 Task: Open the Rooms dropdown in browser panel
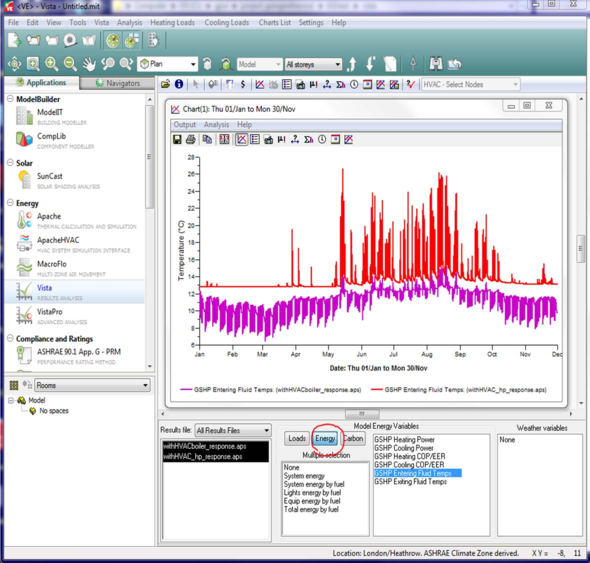pos(93,385)
